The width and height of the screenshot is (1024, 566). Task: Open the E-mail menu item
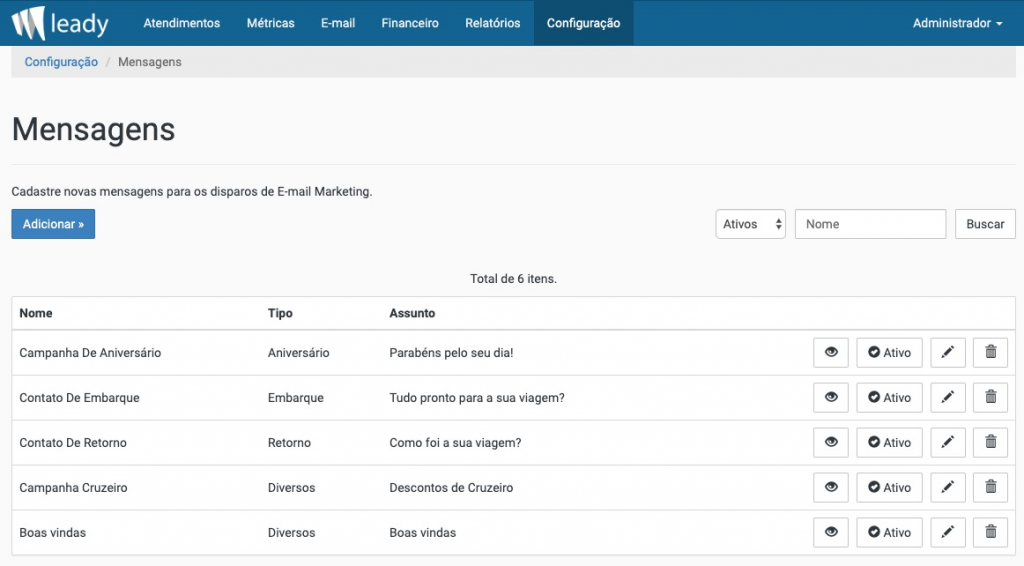click(338, 23)
